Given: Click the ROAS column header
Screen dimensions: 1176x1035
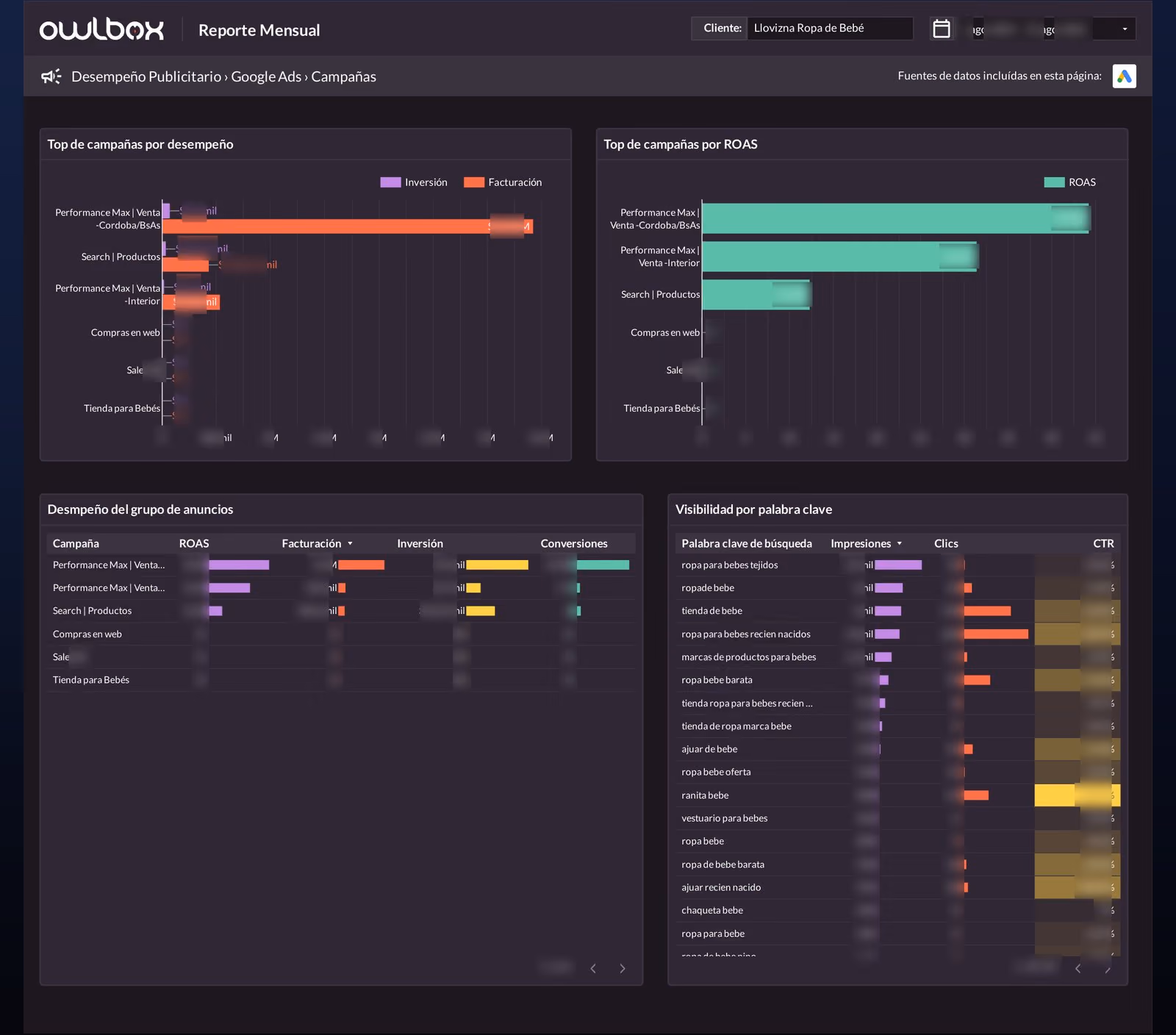Looking at the screenshot, I should pyautogui.click(x=194, y=543).
